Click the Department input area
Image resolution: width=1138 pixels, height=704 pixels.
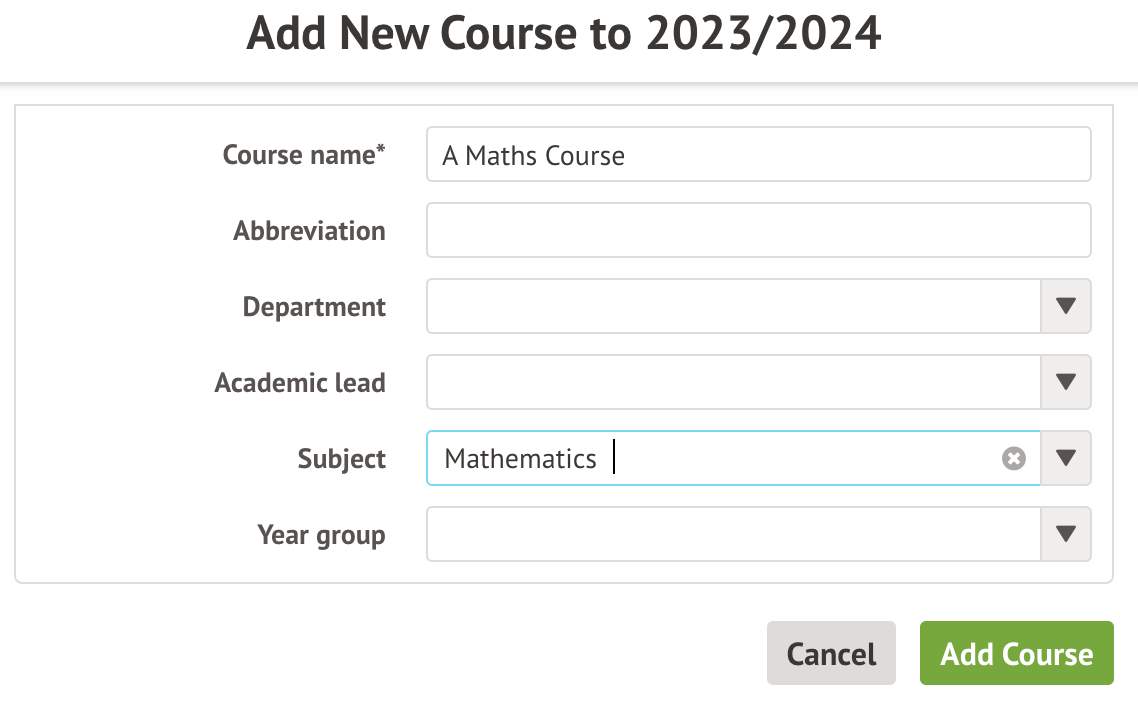[x=700, y=306]
